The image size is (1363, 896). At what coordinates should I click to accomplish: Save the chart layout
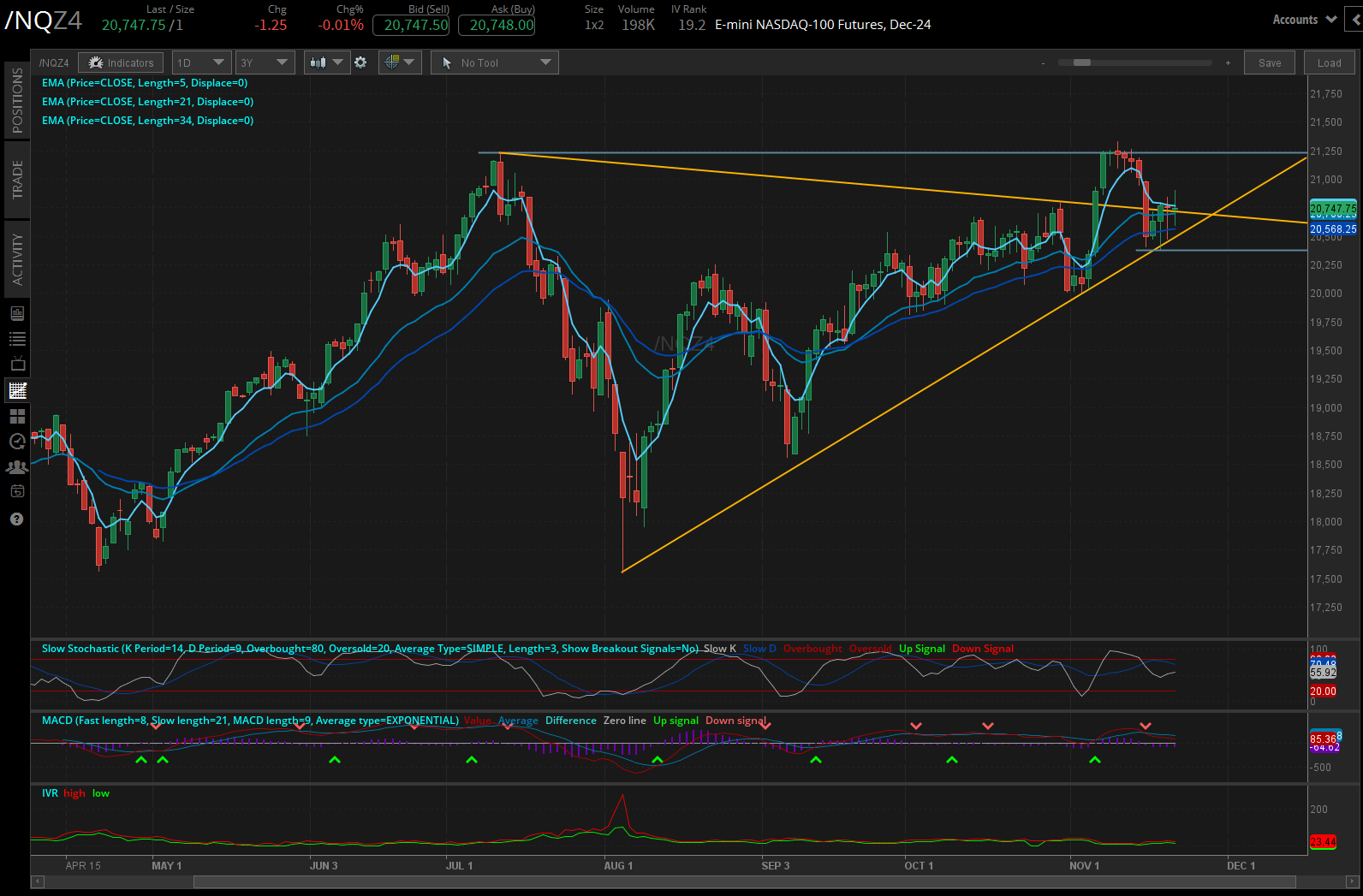pyautogui.click(x=1270, y=62)
